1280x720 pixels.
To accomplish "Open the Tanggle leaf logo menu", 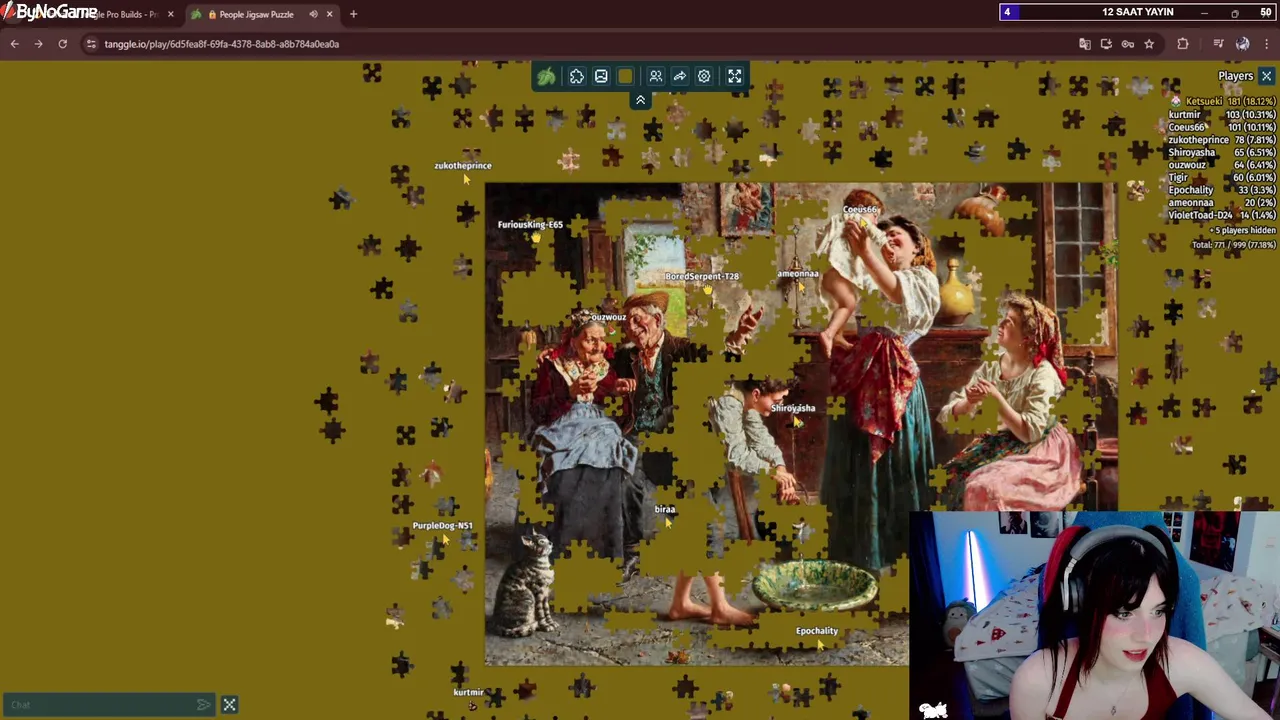I will point(546,76).
